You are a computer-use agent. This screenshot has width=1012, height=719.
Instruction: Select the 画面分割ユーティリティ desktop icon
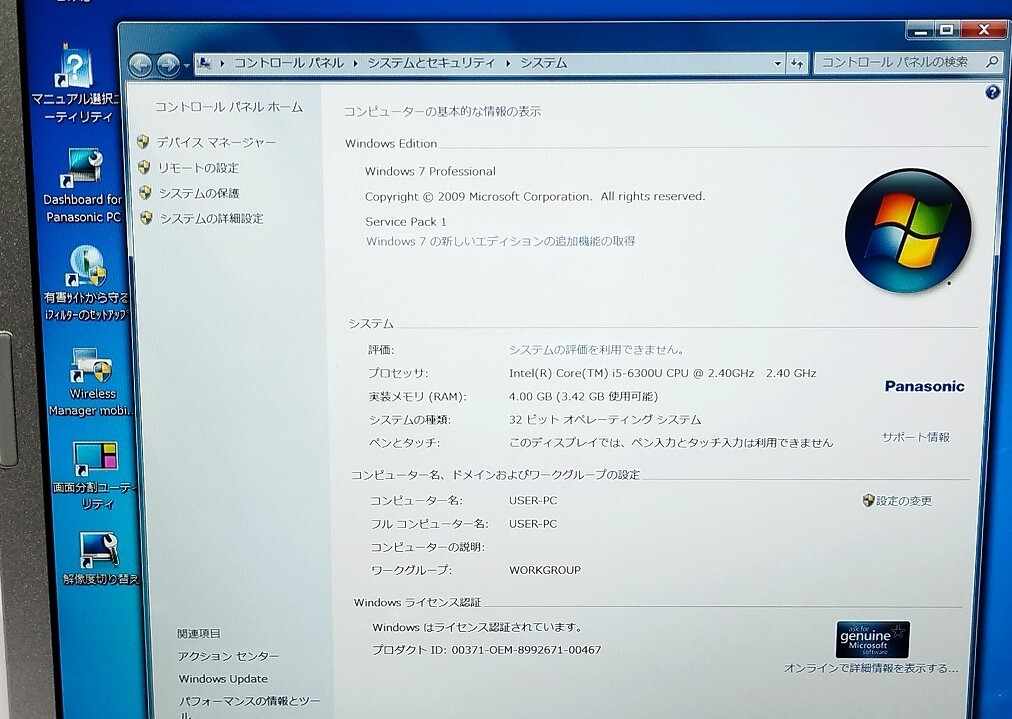coord(96,475)
